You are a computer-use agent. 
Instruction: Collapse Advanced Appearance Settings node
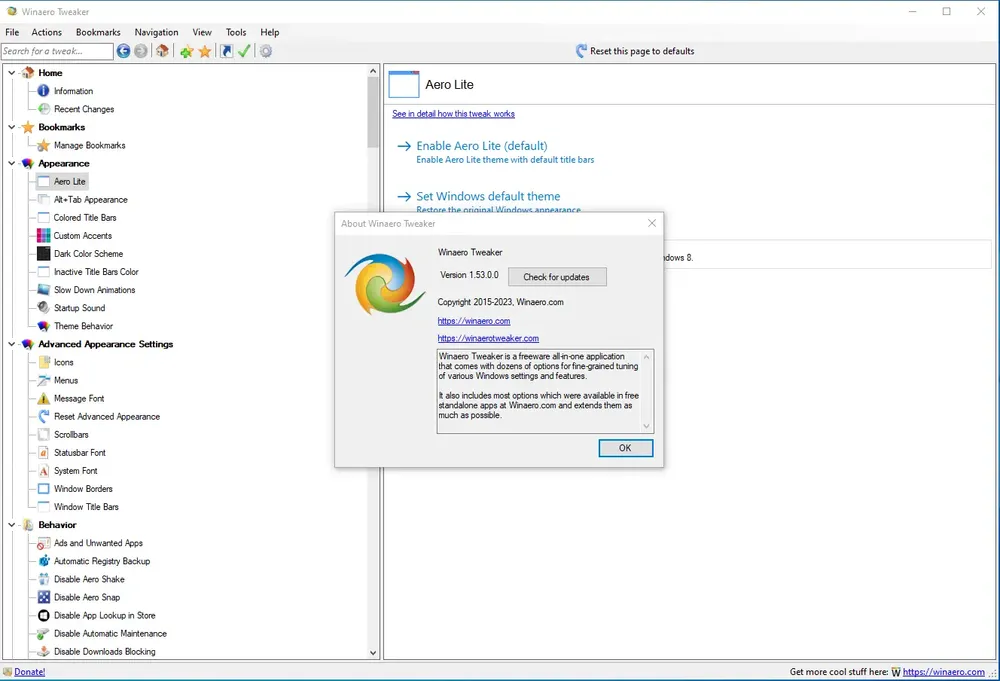click(x=11, y=344)
